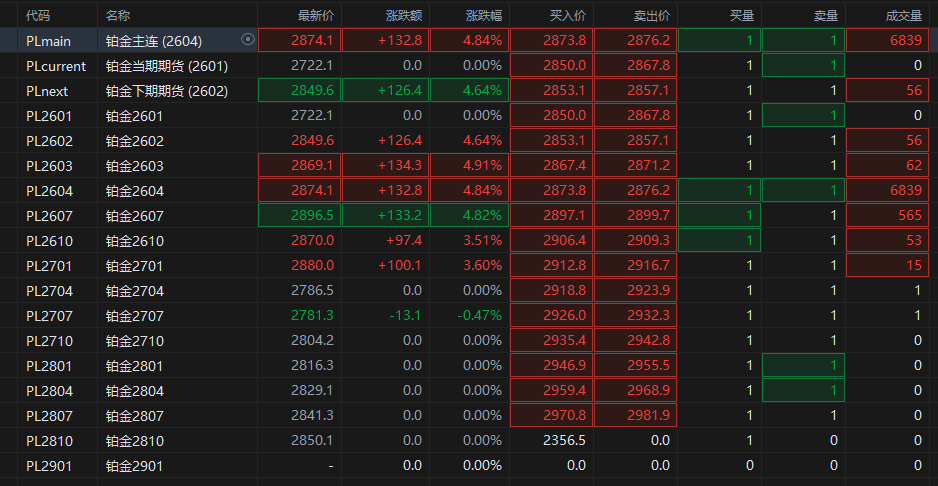Click the 买入价 column header
The image size is (938, 486).
click(567, 15)
